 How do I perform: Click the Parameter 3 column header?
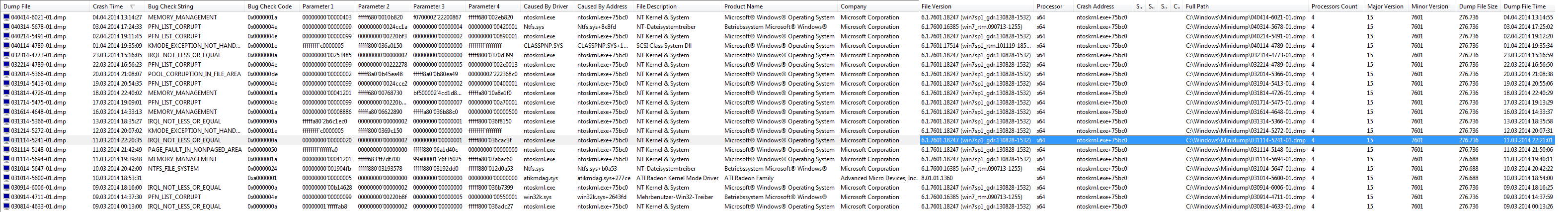438,6
